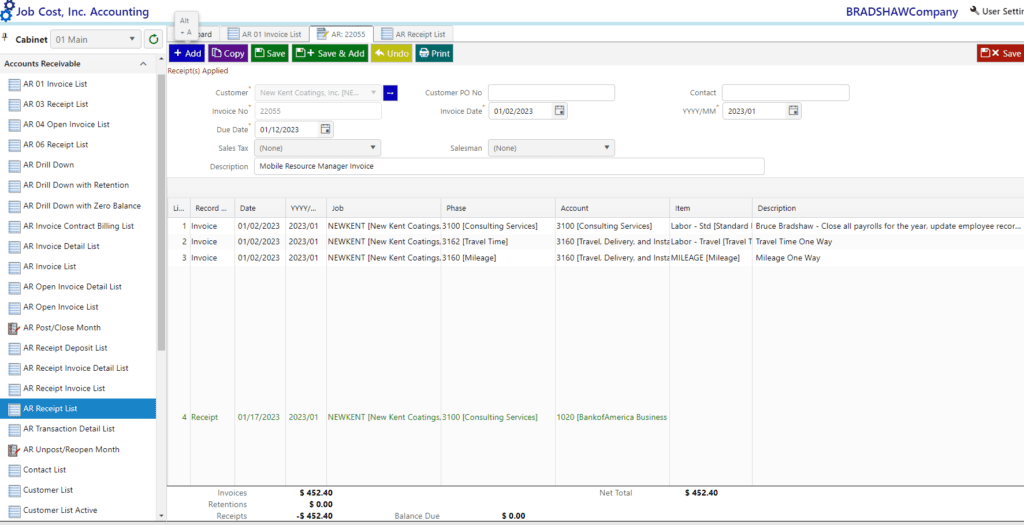Sort by the Job column header
This screenshot has width=1024, height=525.
point(383,208)
